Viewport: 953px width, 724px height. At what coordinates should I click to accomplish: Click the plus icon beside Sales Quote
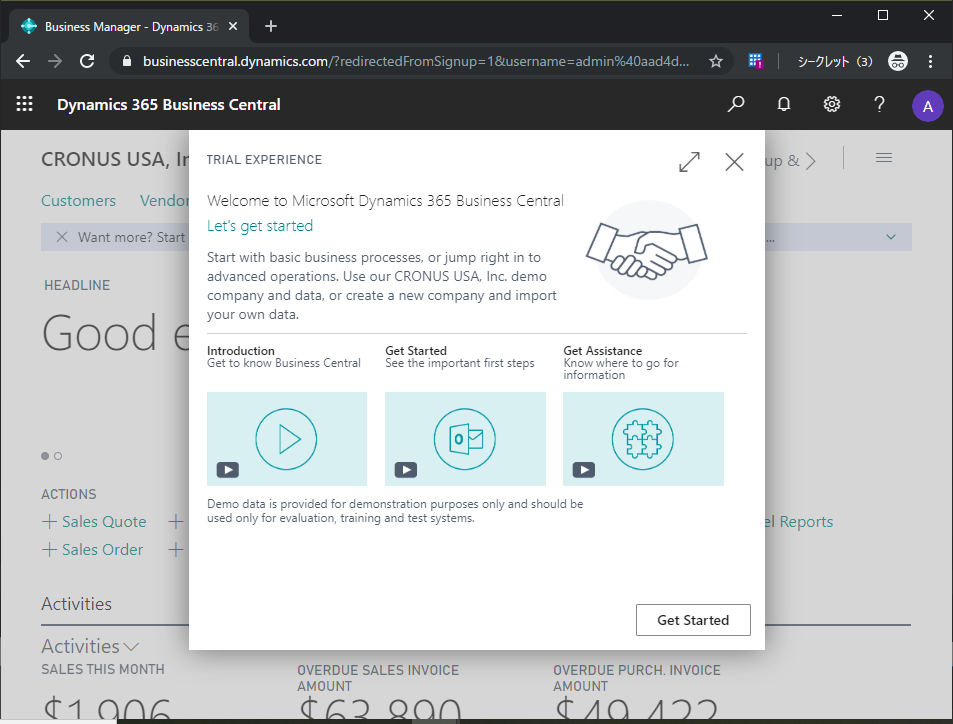(x=49, y=522)
